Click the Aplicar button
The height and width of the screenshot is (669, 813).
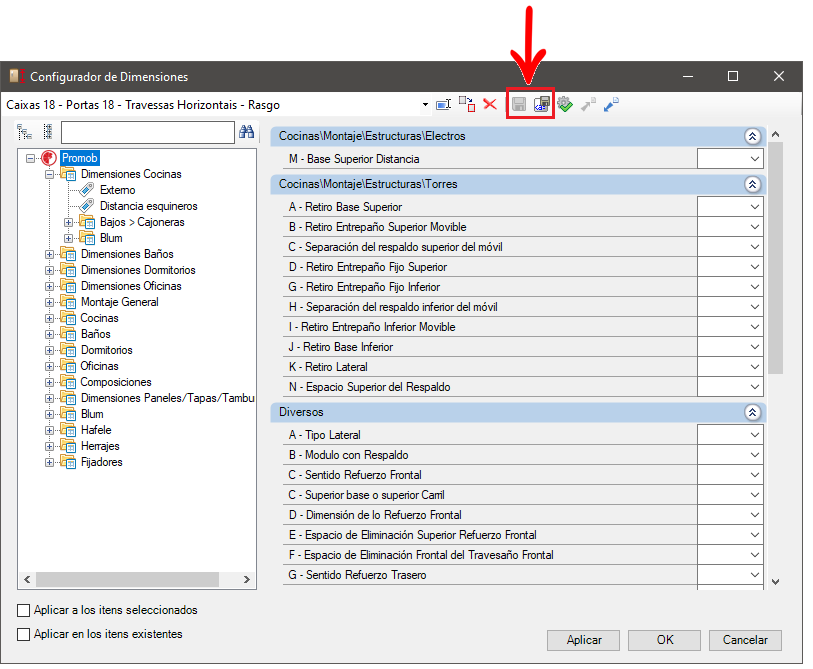584,640
